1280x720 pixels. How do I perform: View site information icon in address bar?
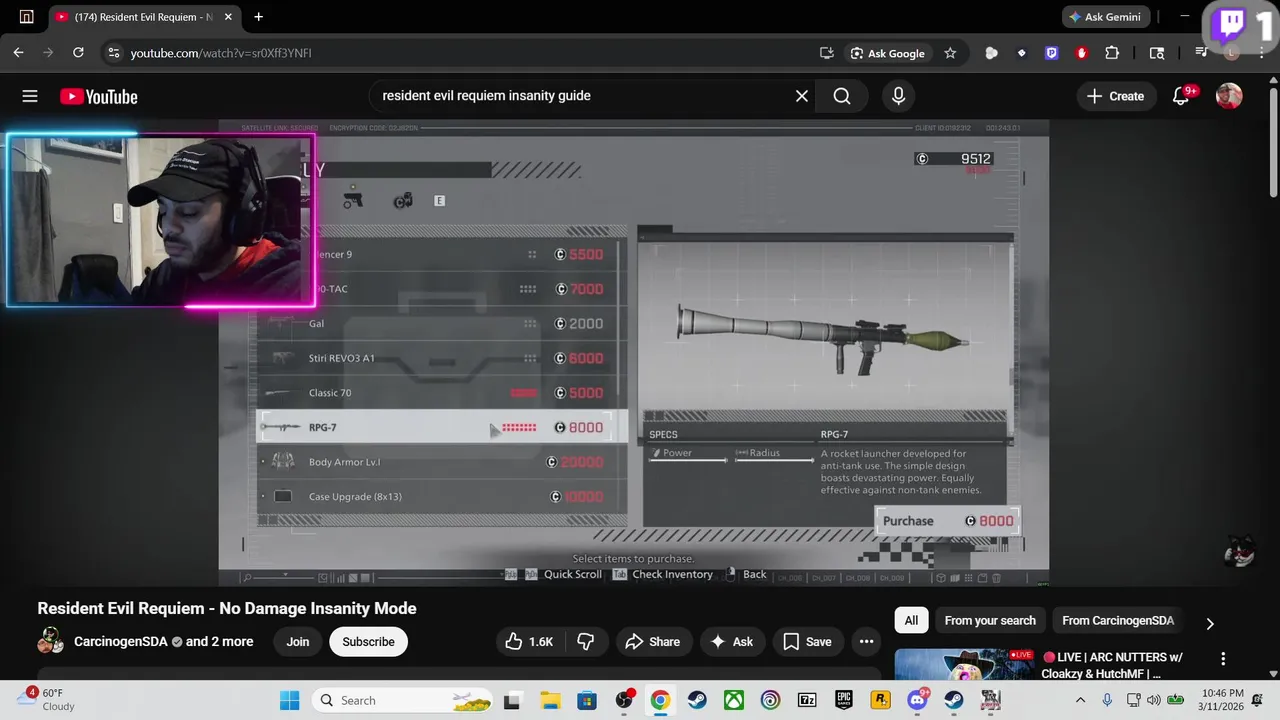[x=113, y=53]
